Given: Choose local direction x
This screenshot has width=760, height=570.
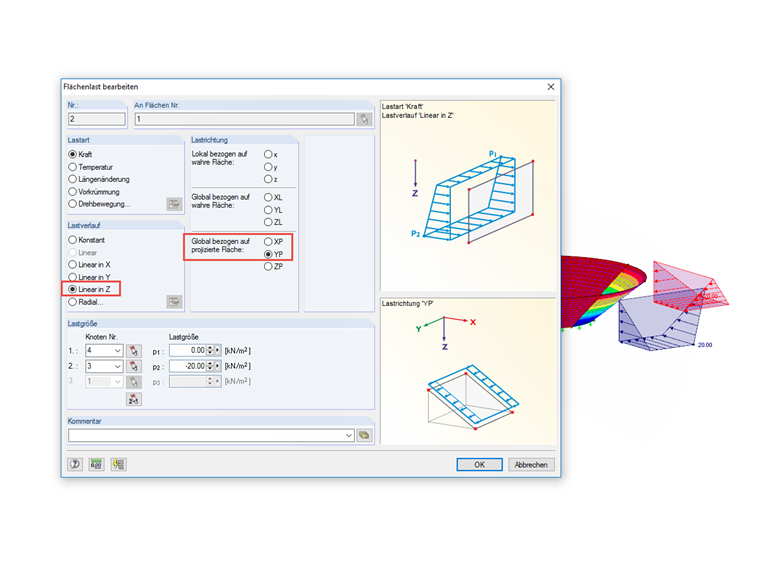Looking at the screenshot, I should [268, 154].
